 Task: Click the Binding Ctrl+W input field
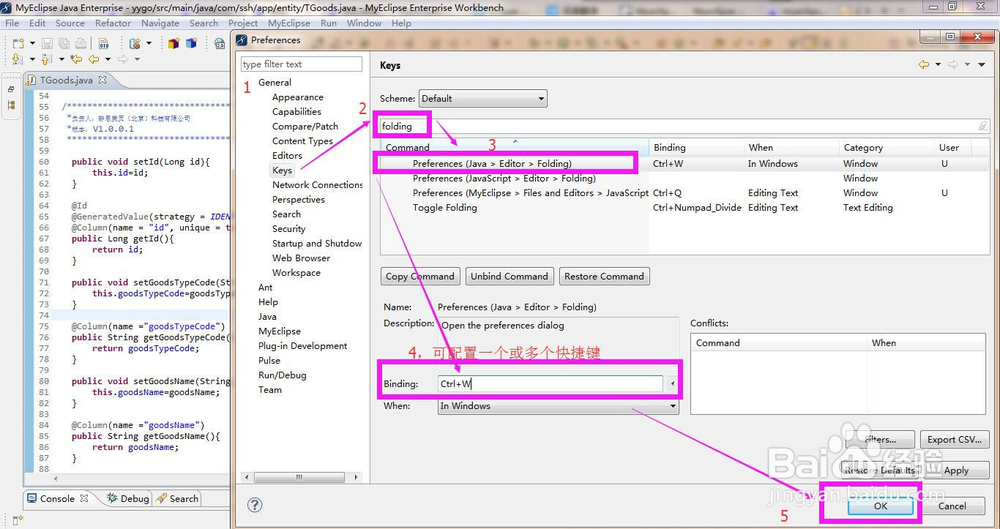pyautogui.click(x=550, y=384)
